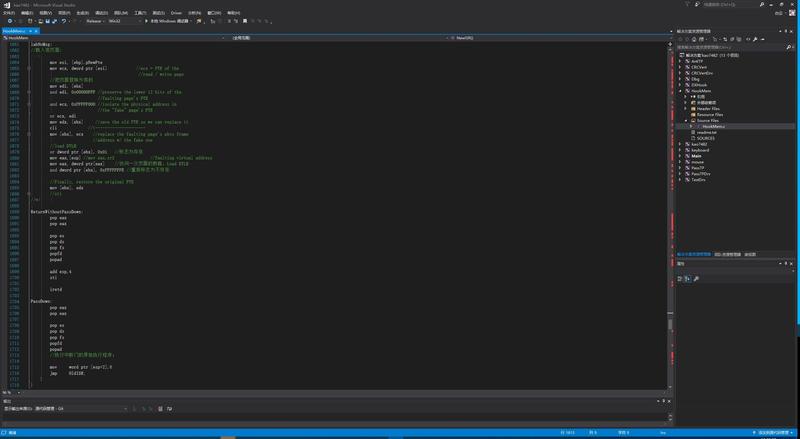This screenshot has height=439, width=800.
Task: Click the find-in-files toolbar icon
Action: click(x=199, y=21)
